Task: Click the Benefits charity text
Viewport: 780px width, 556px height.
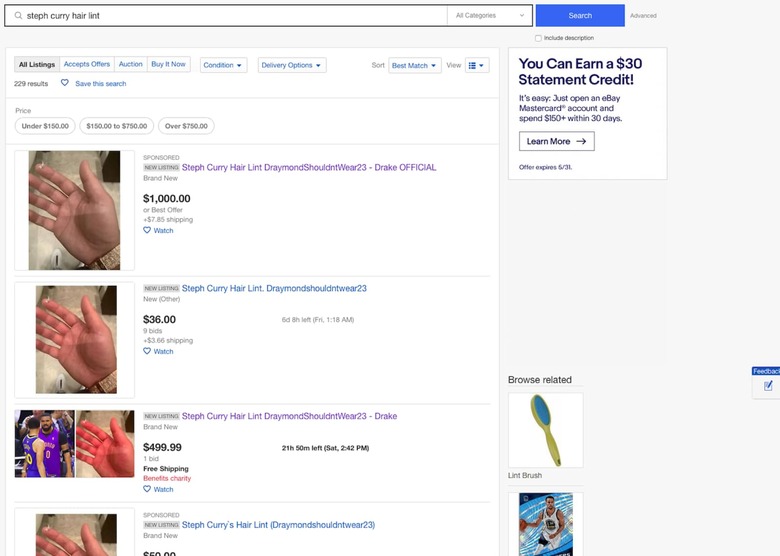Action: click(x=167, y=478)
